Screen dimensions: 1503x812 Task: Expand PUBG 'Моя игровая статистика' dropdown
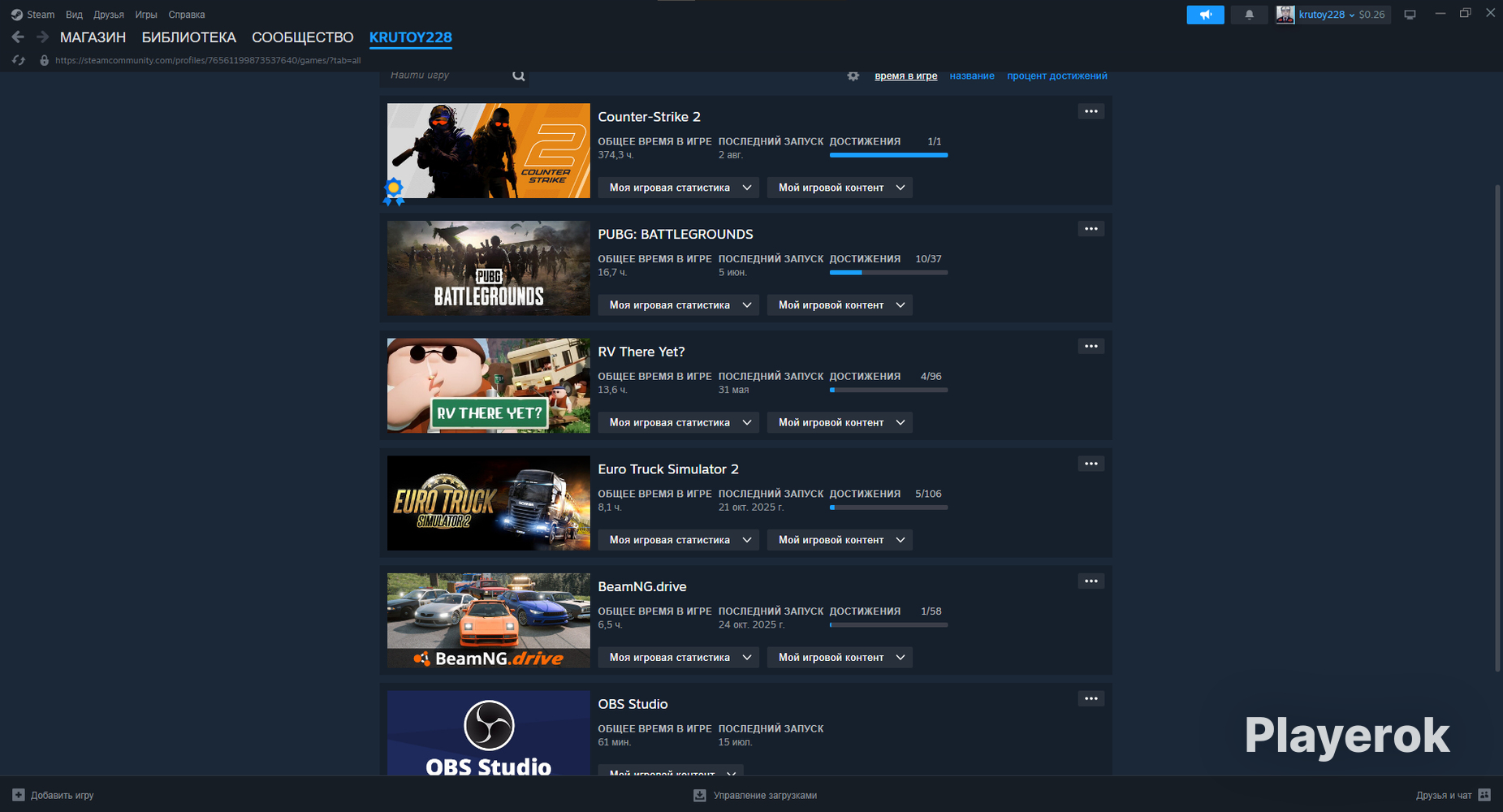click(x=678, y=305)
